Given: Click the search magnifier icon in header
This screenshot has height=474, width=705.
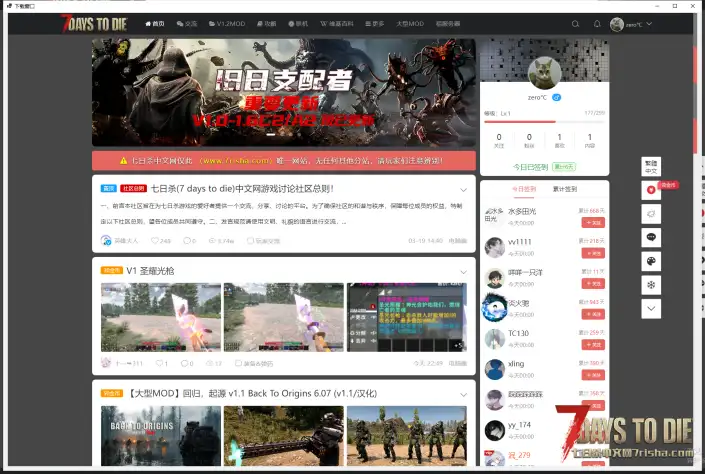Looking at the screenshot, I should 575,23.
